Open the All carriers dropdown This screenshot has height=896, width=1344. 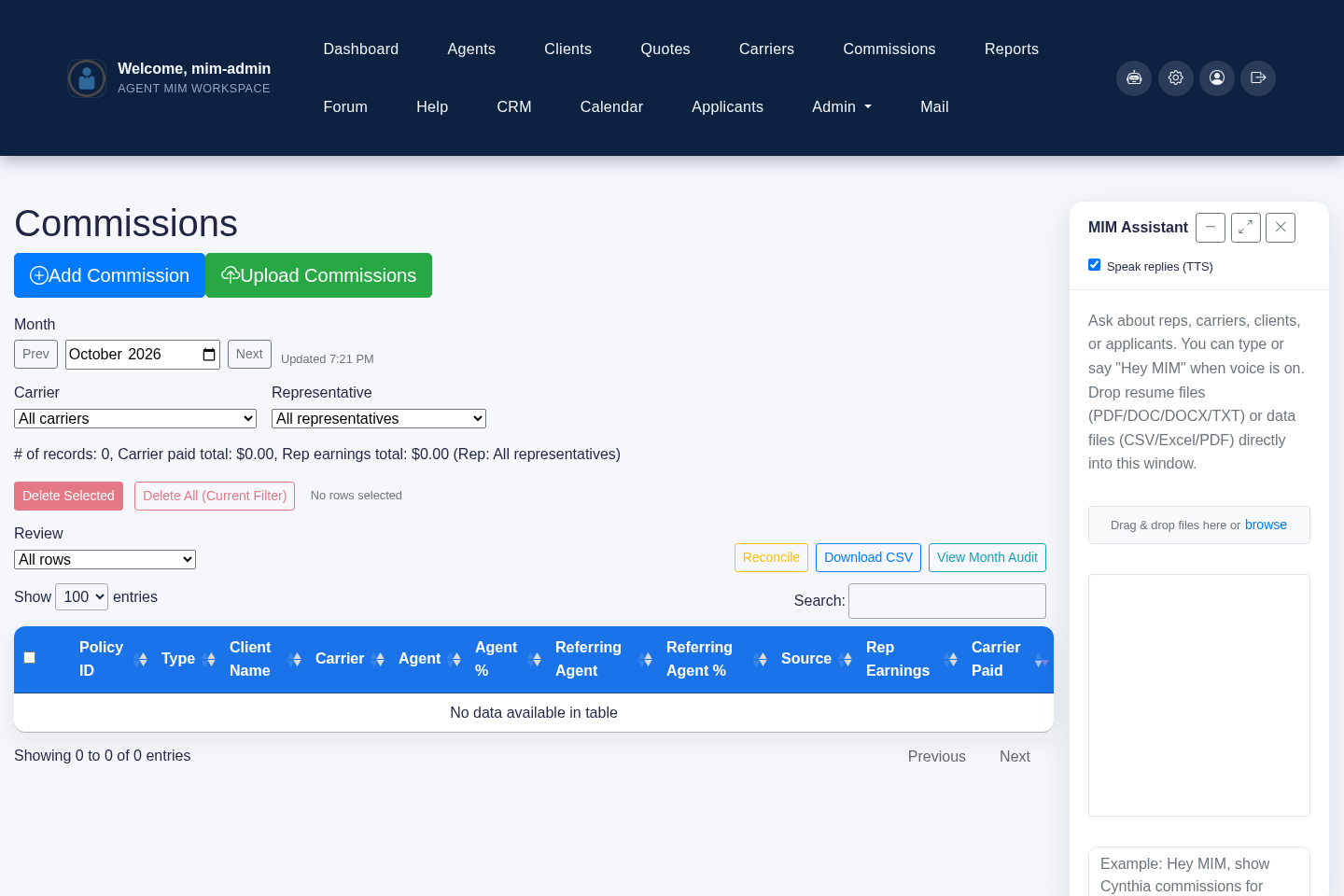135,419
